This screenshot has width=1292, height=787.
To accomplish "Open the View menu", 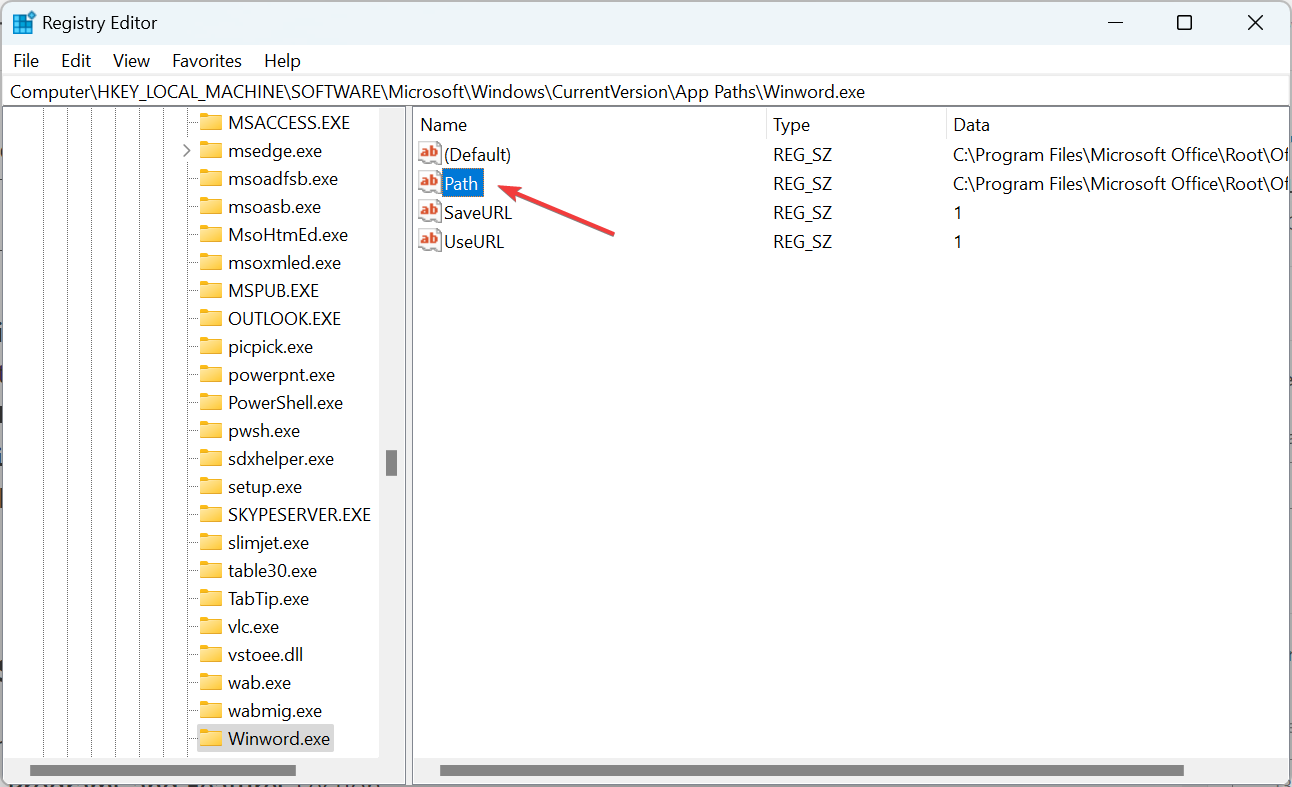I will coord(131,61).
